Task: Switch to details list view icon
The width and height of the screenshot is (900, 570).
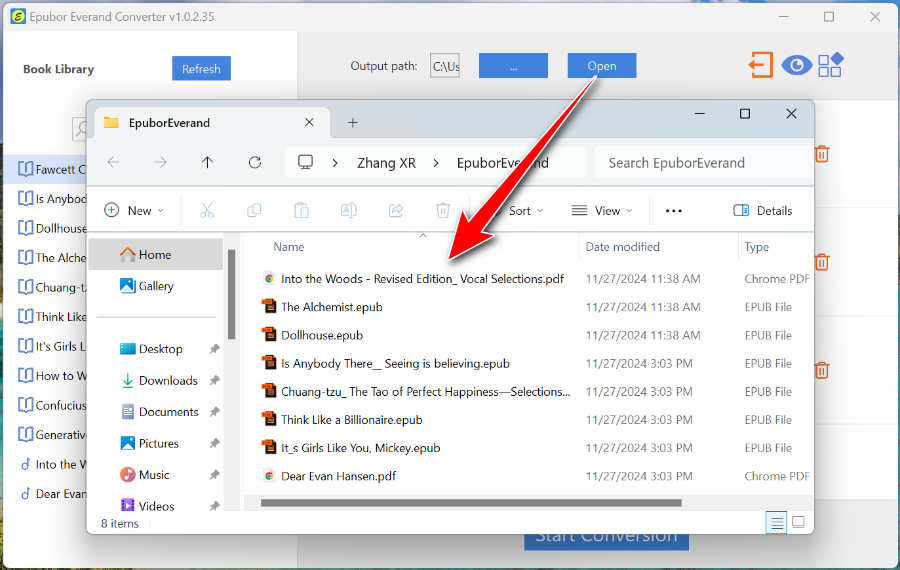Action: 776,523
